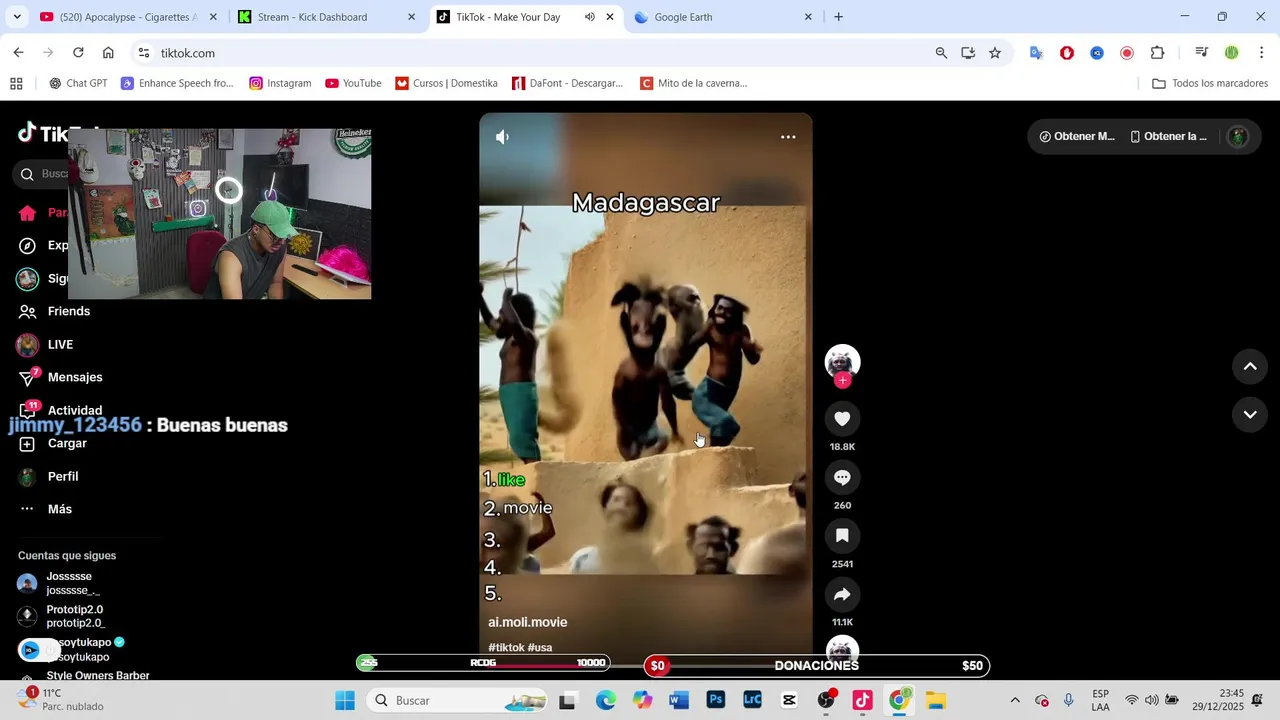Image resolution: width=1280 pixels, height=720 pixels.
Task: Open the TikTok account avatar menu
Action: coord(1238,137)
